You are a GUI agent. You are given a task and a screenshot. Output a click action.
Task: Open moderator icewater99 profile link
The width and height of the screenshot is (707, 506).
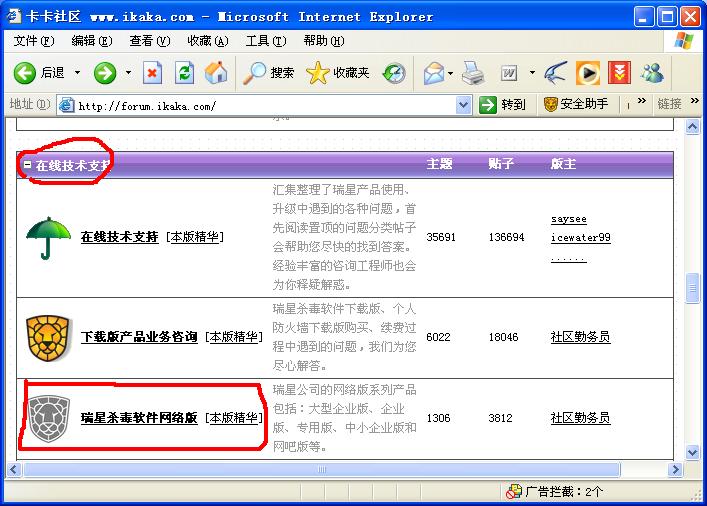[x=581, y=238]
